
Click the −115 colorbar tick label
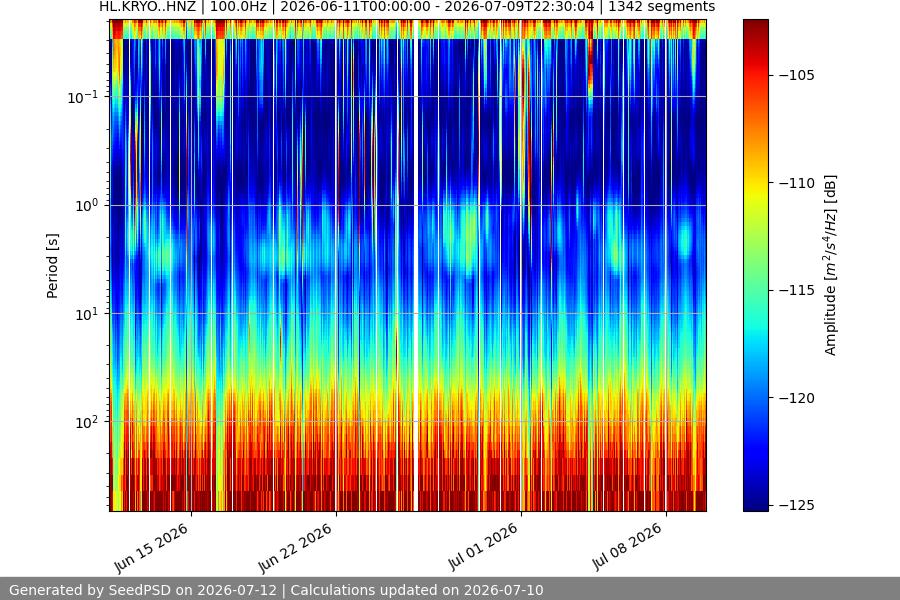(797, 291)
